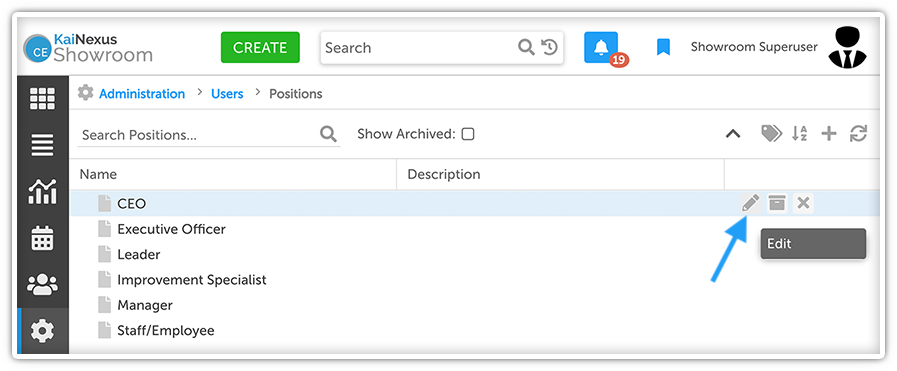Screen dimensions: 897x371
Task: Open search history clock icon
Action: pyautogui.click(x=549, y=47)
